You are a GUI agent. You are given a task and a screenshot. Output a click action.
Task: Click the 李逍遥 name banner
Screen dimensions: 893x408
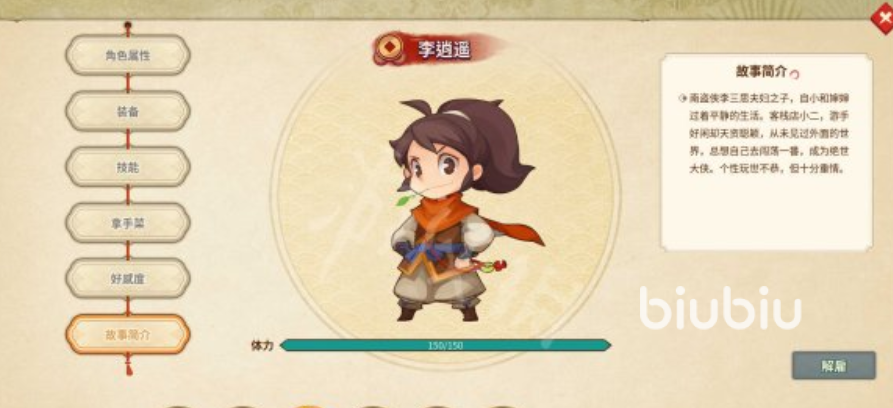point(440,48)
